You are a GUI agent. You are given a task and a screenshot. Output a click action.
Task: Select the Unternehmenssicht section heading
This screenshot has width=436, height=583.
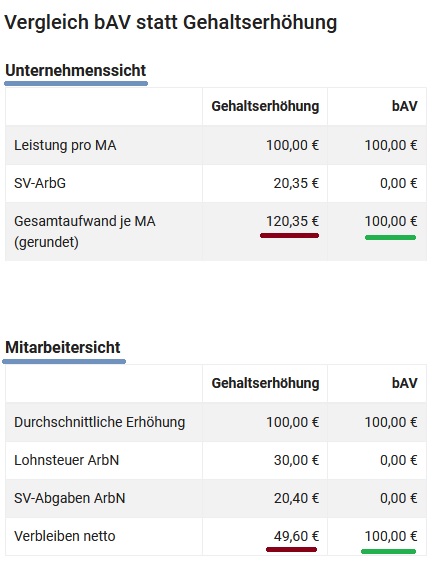point(75,70)
